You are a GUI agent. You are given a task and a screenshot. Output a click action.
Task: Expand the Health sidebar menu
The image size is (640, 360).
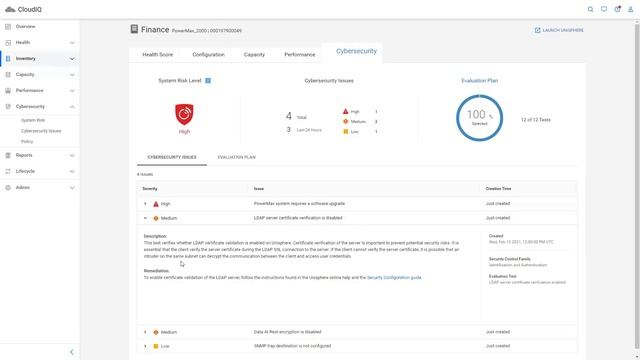click(x=72, y=42)
